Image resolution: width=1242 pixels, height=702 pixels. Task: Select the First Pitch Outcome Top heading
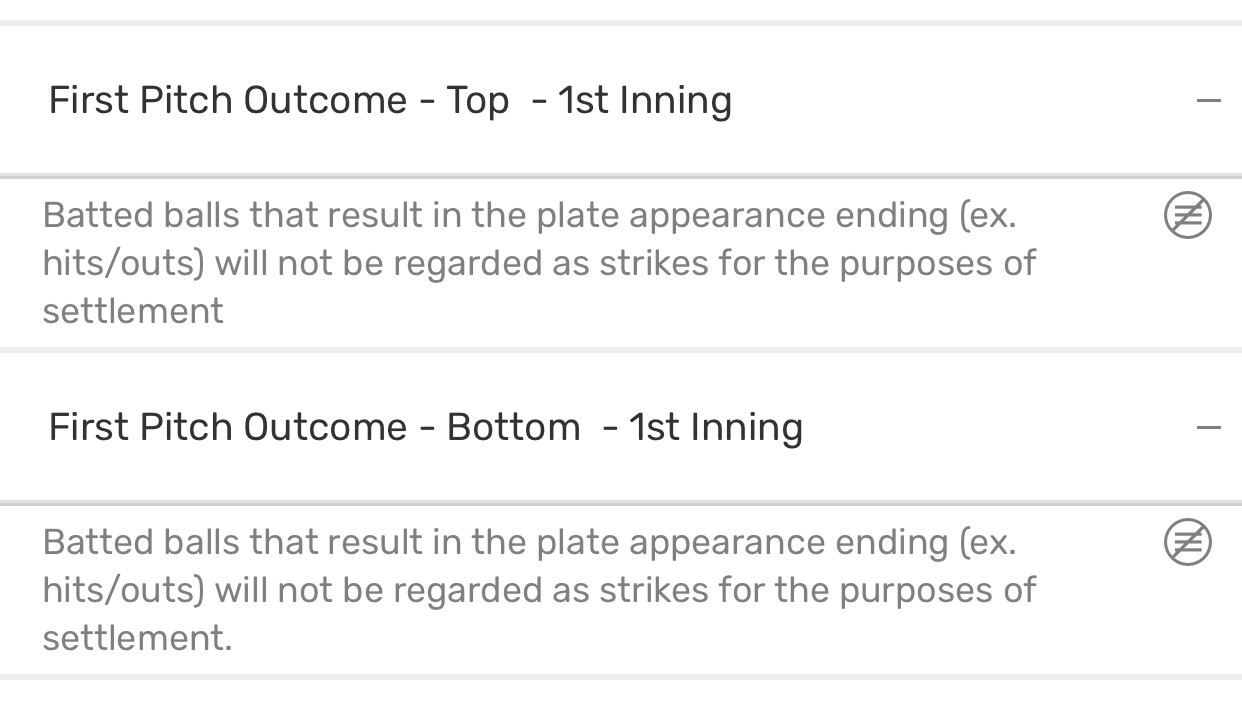pos(390,100)
